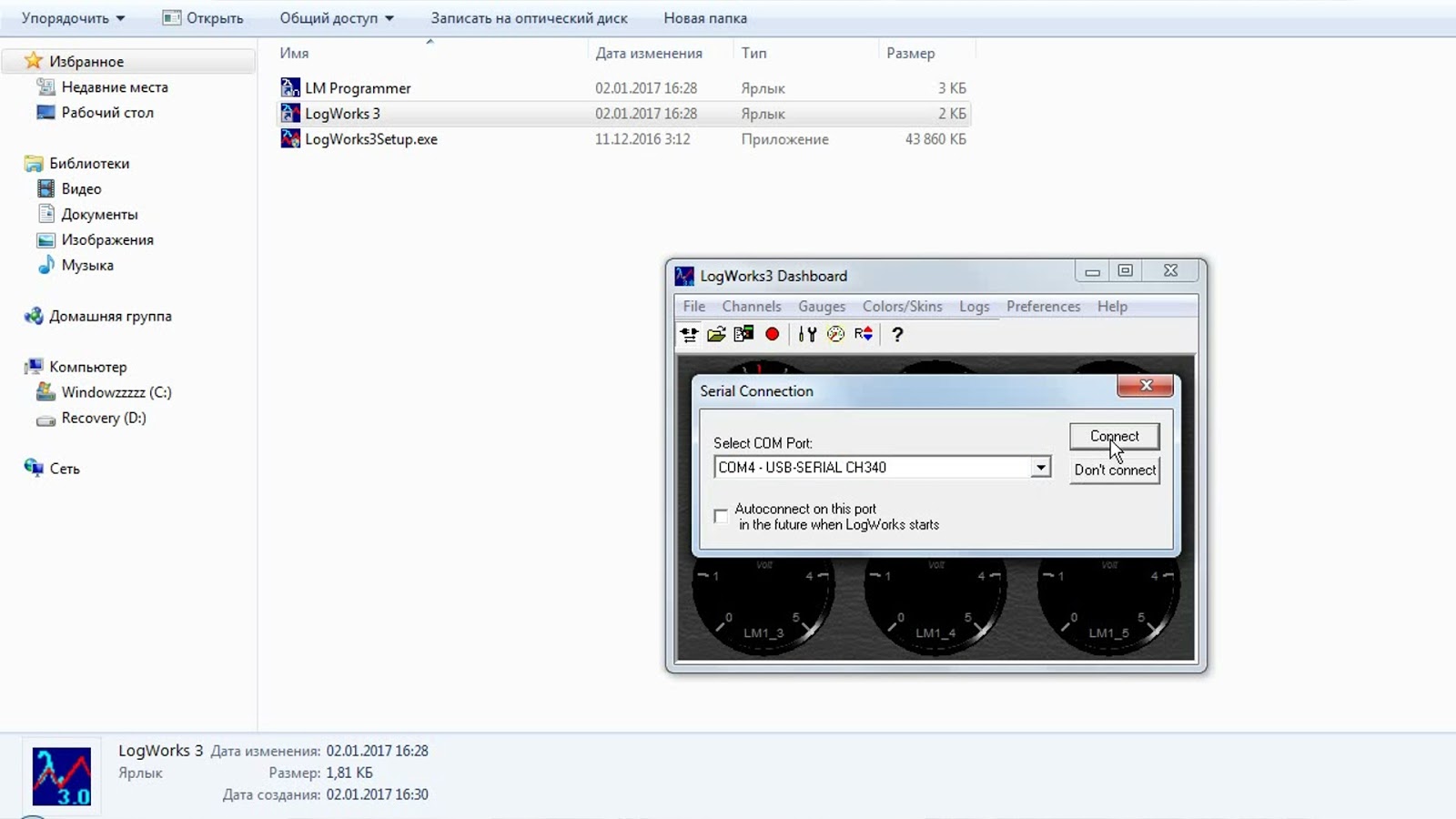Click the Don't connect button
1456x819 pixels.
tap(1115, 470)
